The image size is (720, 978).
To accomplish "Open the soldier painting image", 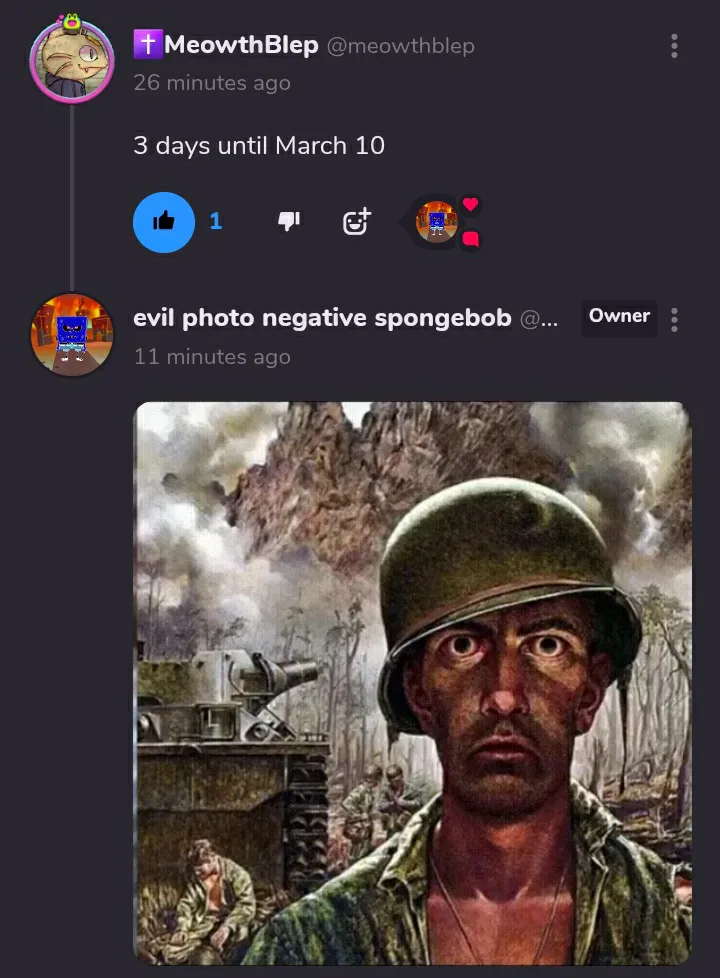I will coord(412,682).
